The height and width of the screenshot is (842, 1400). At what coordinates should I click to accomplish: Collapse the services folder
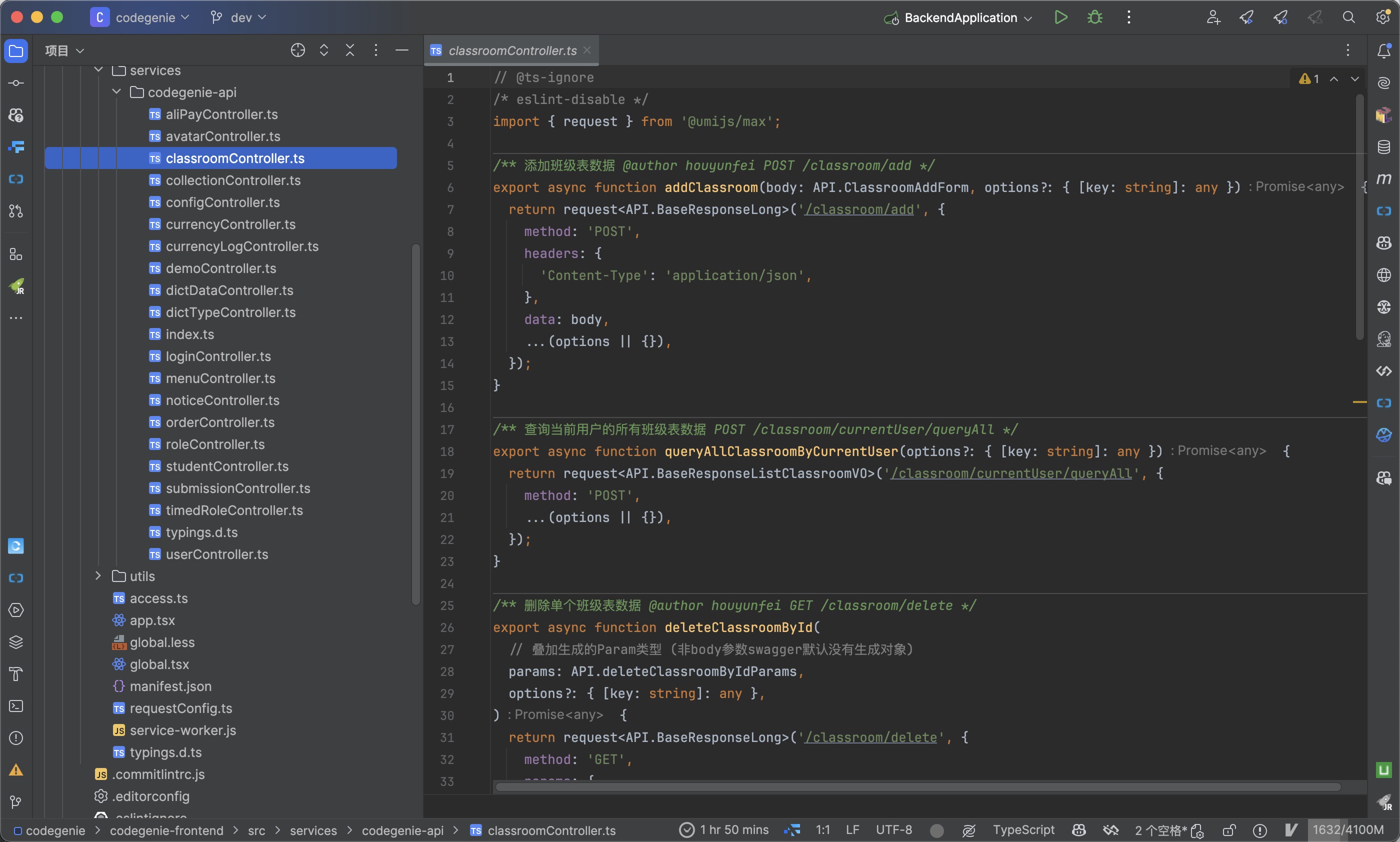point(98,70)
